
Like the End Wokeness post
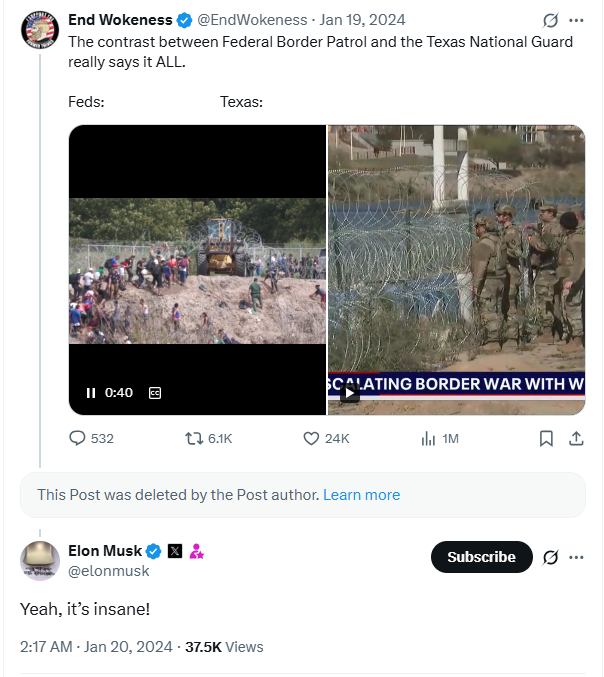pos(311,438)
